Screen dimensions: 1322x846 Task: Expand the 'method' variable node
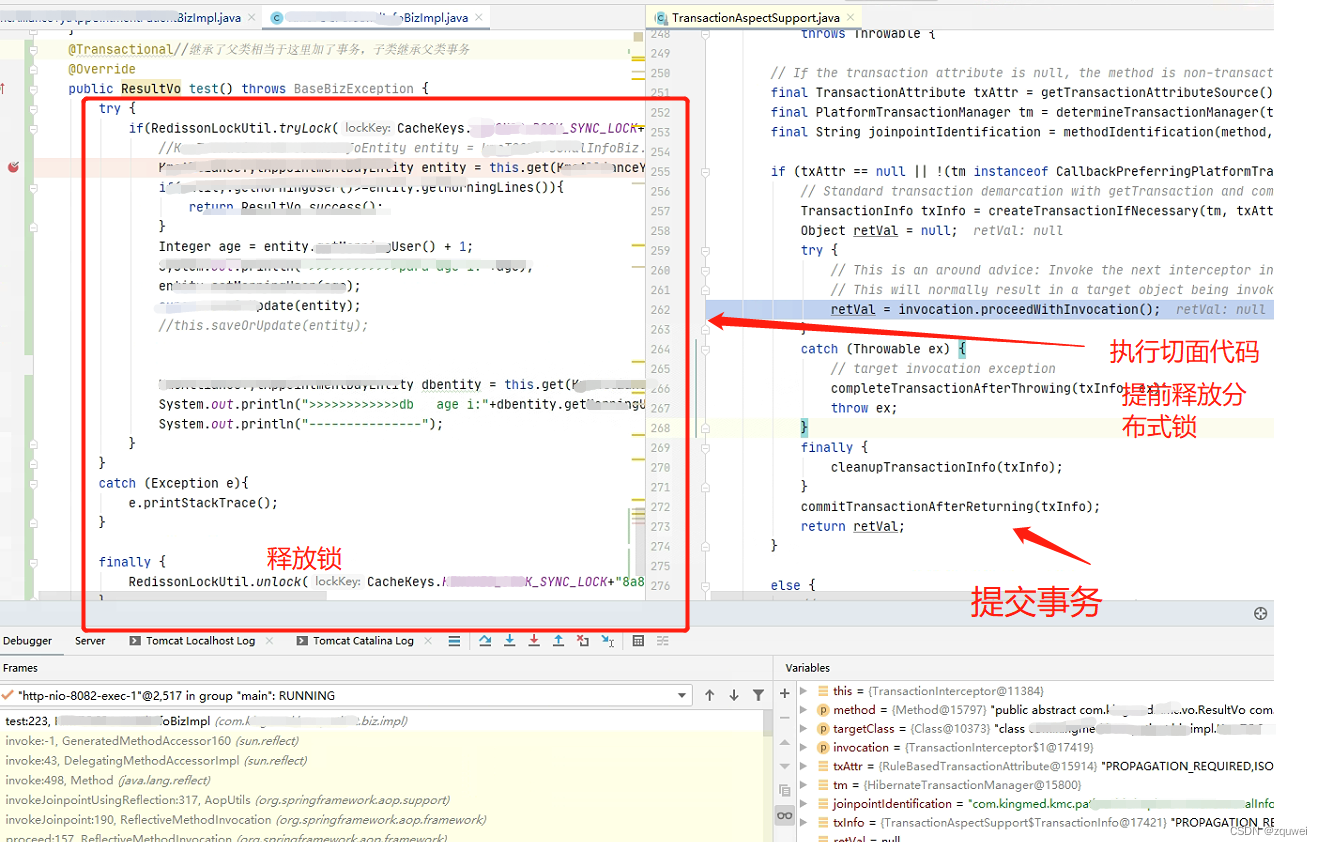pos(804,710)
